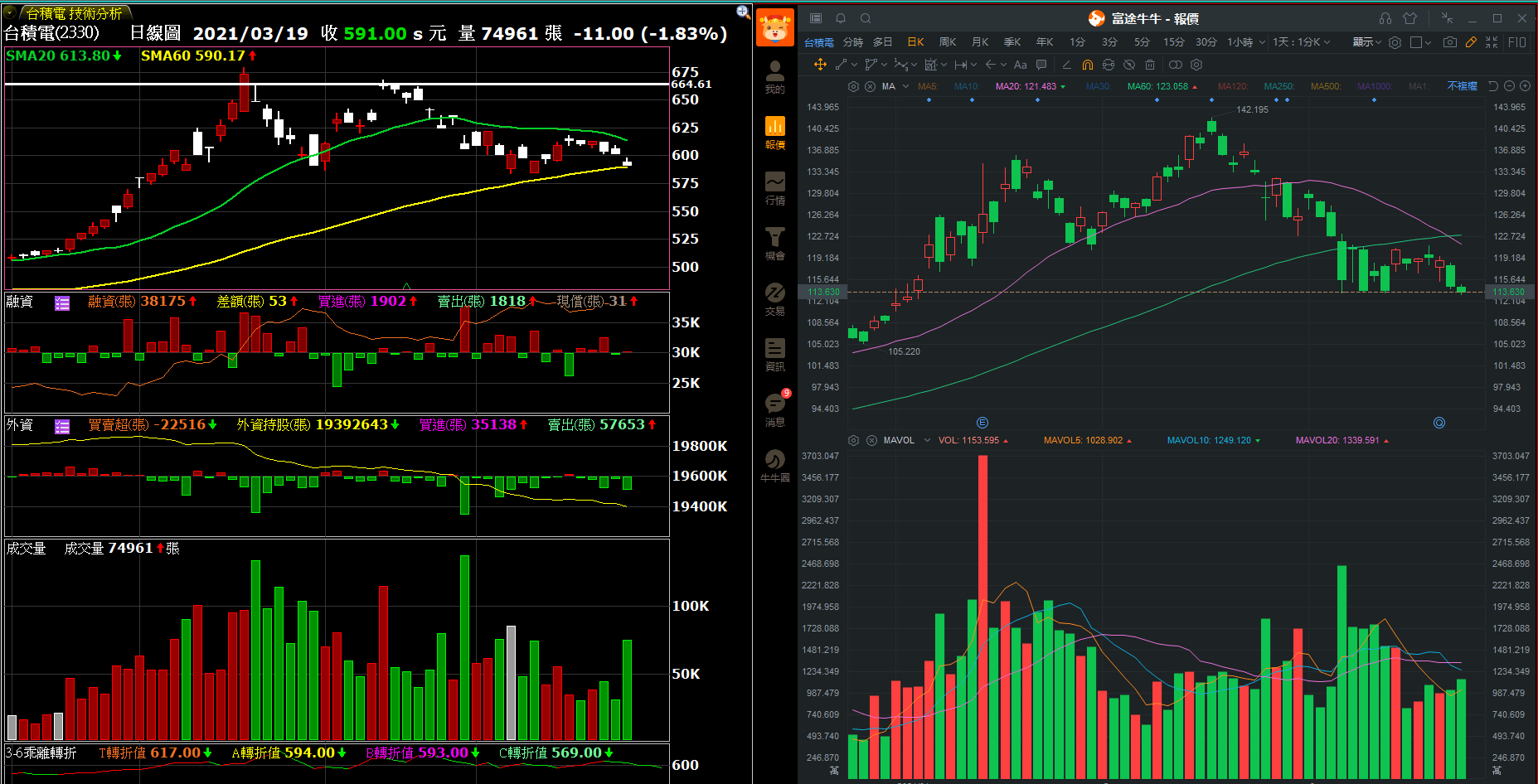This screenshot has height=784, width=1538.
Task: Expand line tool options arrow
Action: (x=854, y=65)
